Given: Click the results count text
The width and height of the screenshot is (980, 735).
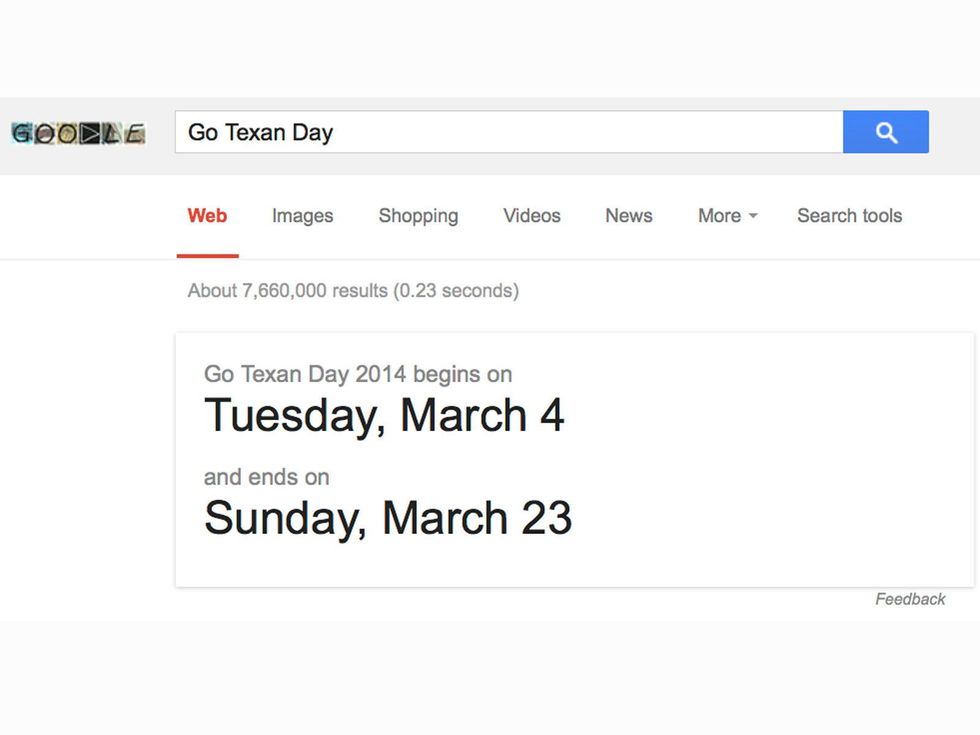Looking at the screenshot, I should click(x=352, y=290).
